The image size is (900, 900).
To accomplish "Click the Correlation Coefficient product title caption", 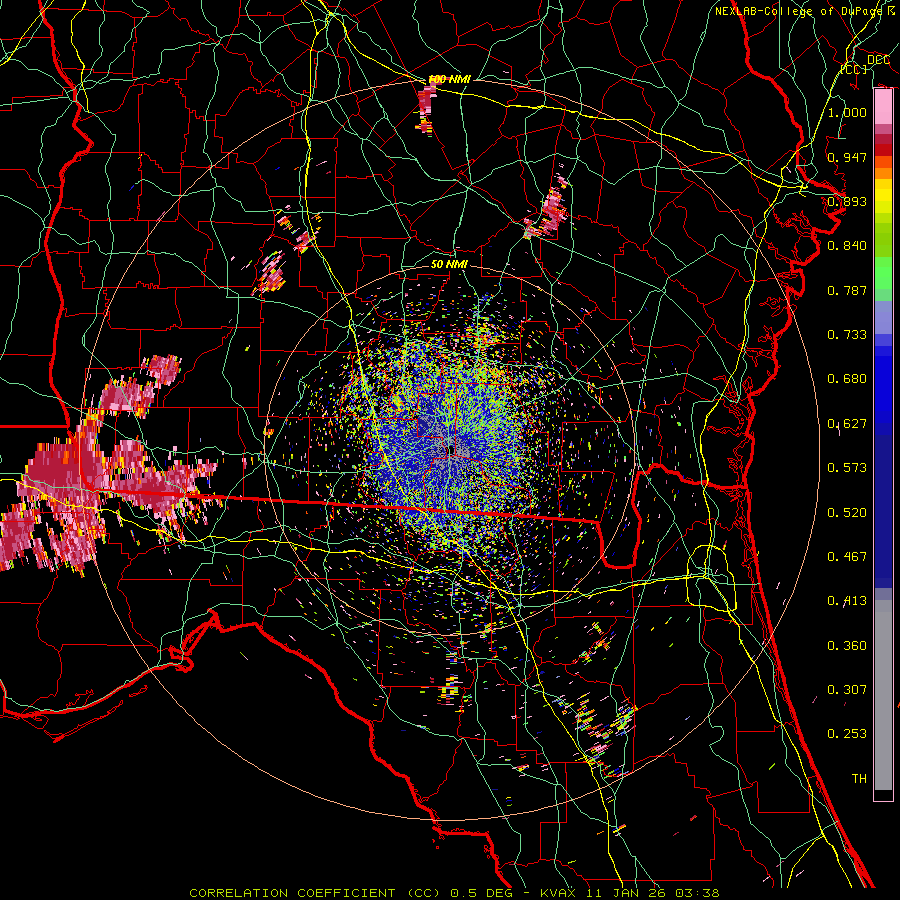I will point(454,893).
